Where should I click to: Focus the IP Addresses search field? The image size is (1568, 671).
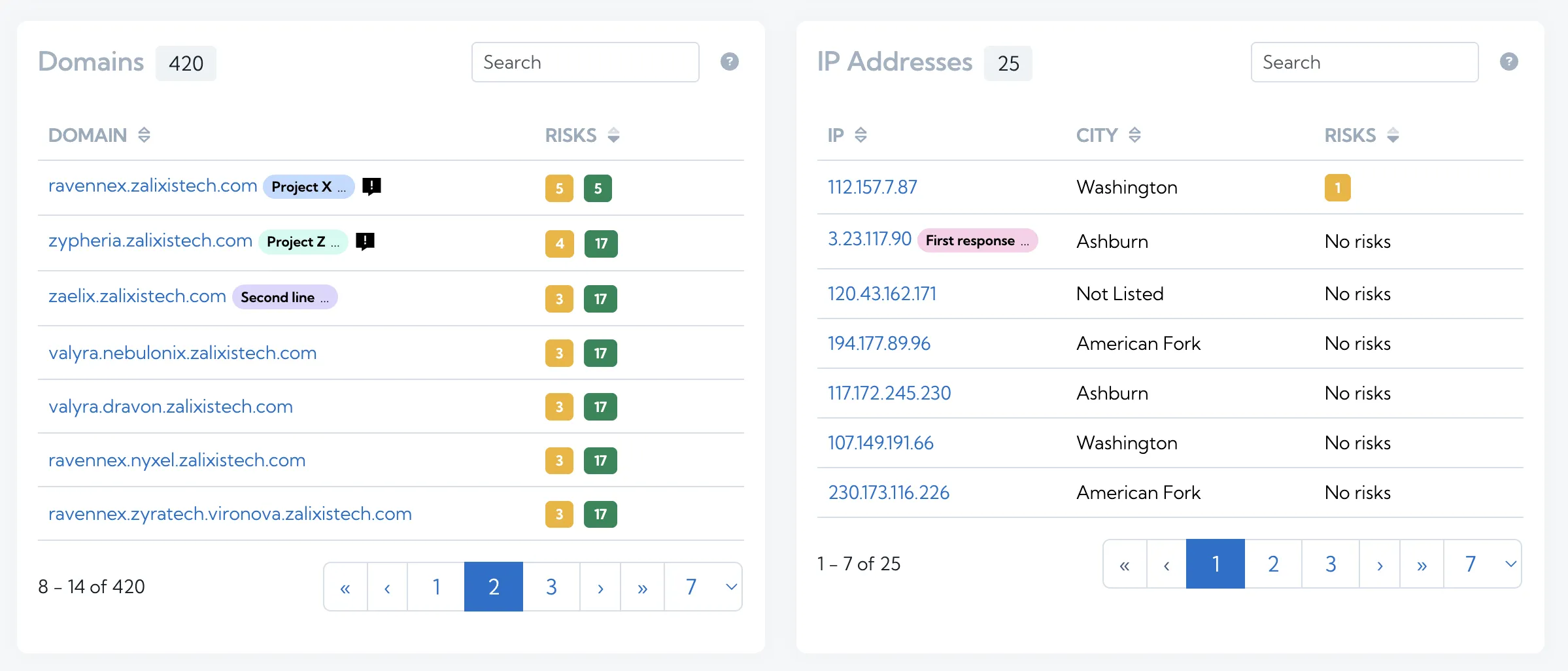point(1365,62)
